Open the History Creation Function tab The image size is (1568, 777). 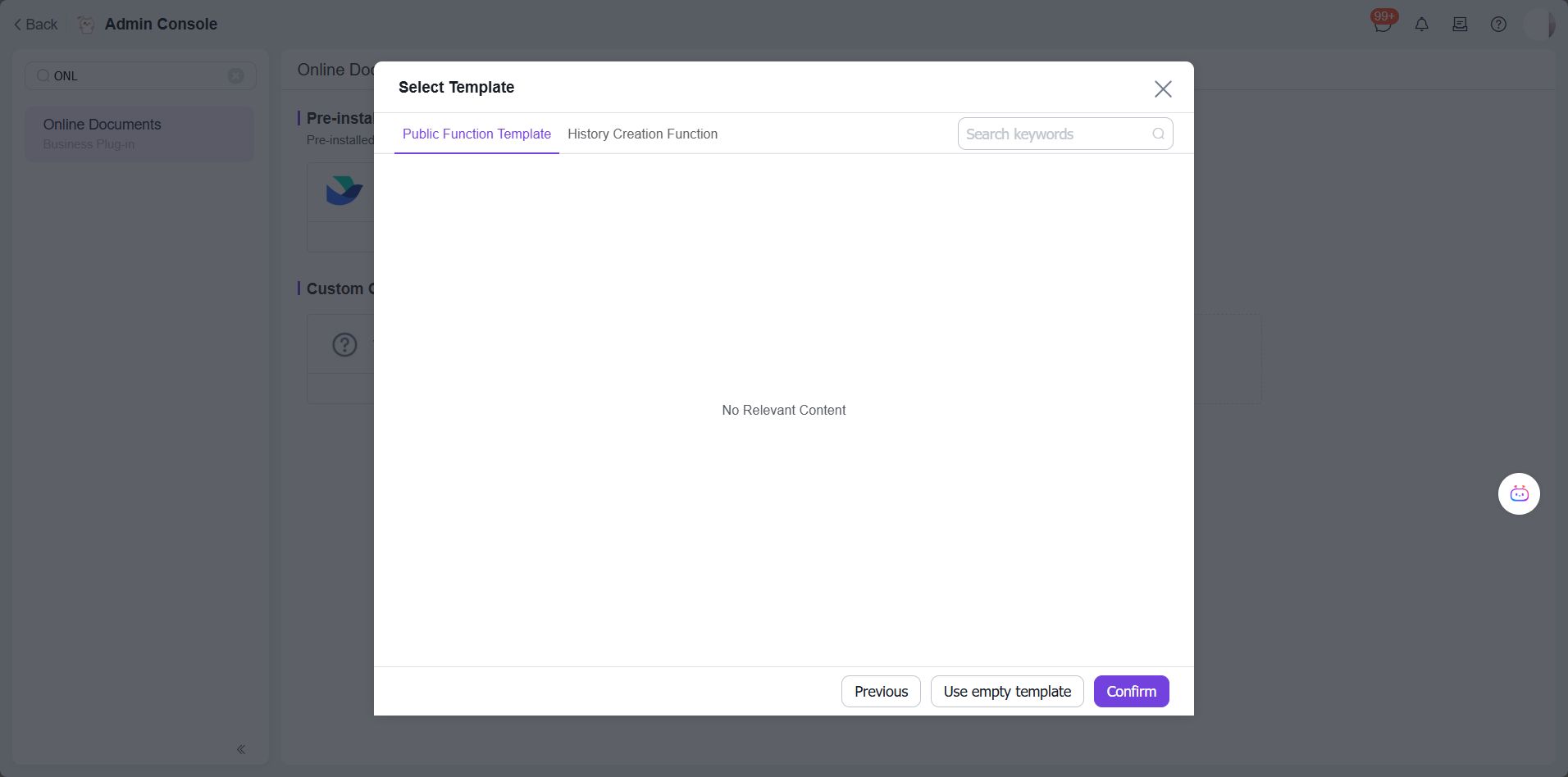pyautogui.click(x=642, y=134)
